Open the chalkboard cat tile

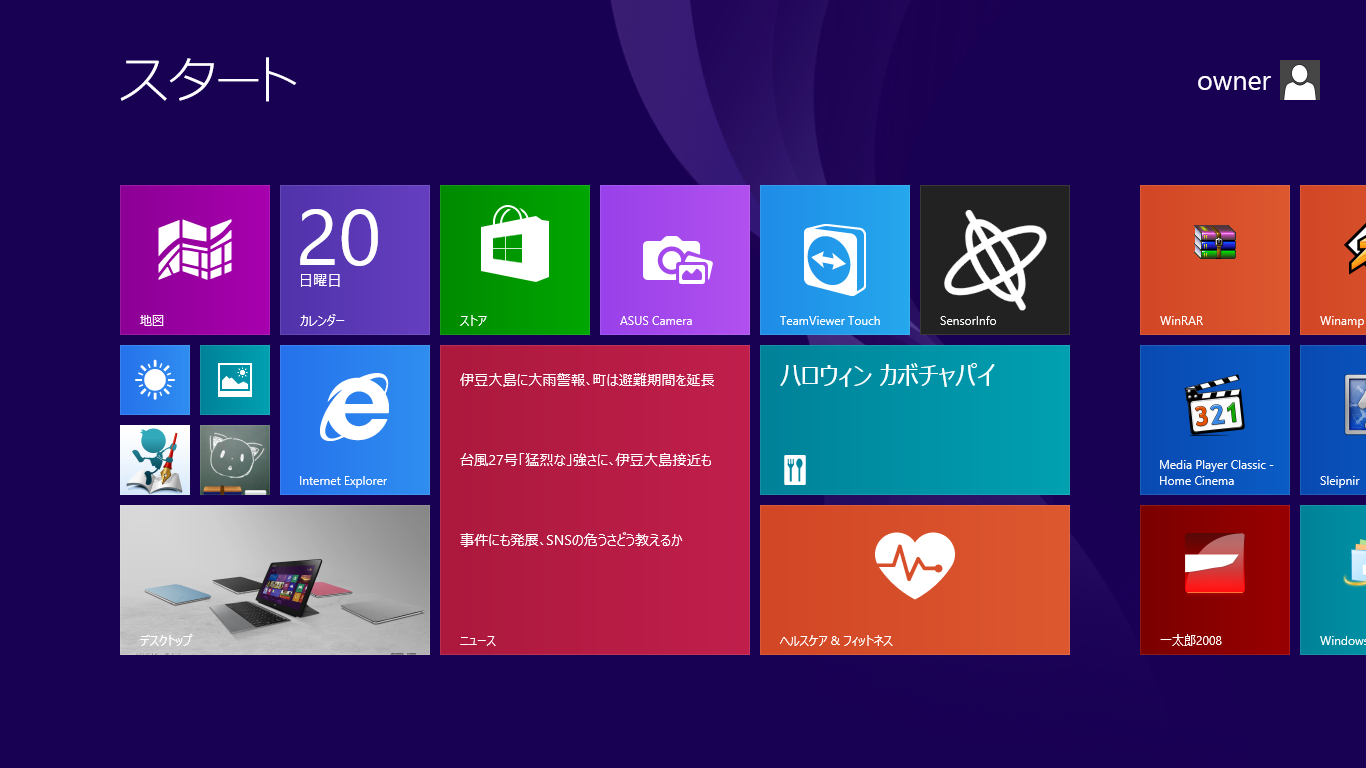(x=235, y=460)
